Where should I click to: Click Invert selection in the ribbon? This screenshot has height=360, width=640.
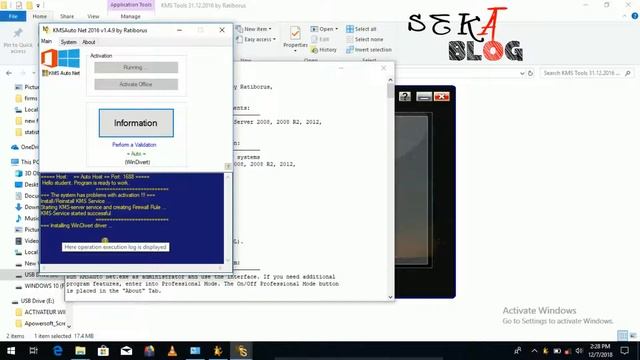click(369, 50)
